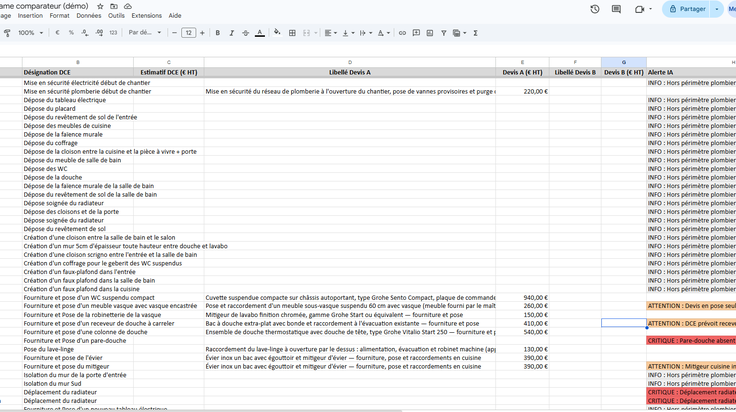This screenshot has height=412, width=736.
Task: Click the font size field showing 12
Action: (x=188, y=33)
